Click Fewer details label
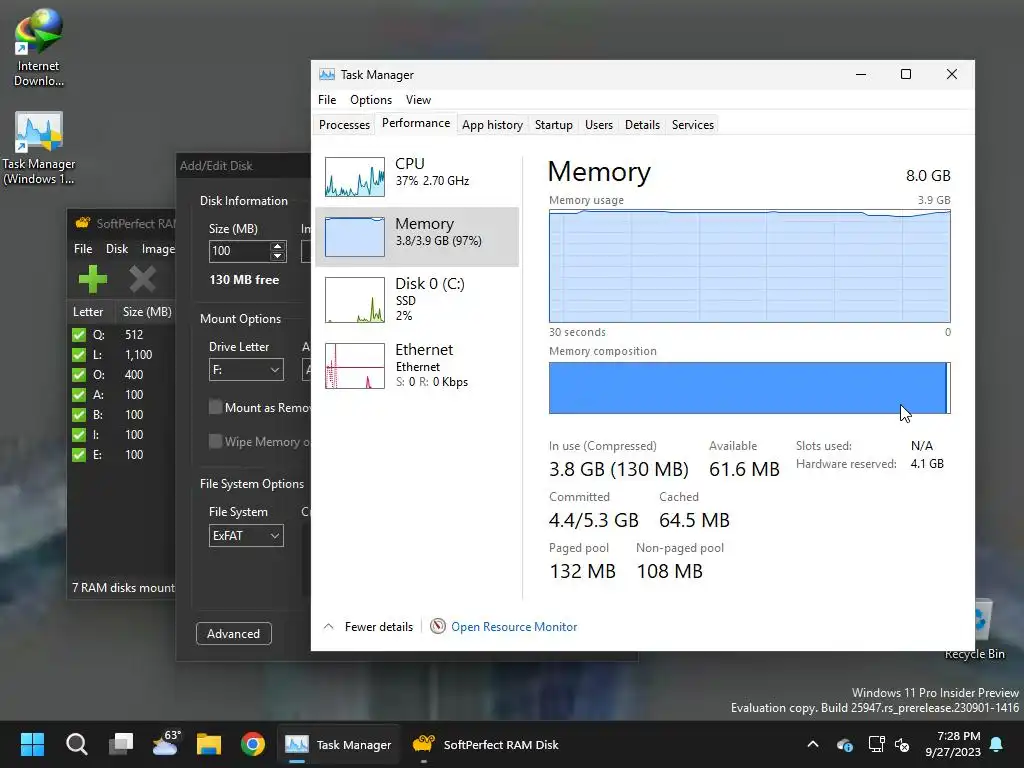 pyautogui.click(x=379, y=627)
